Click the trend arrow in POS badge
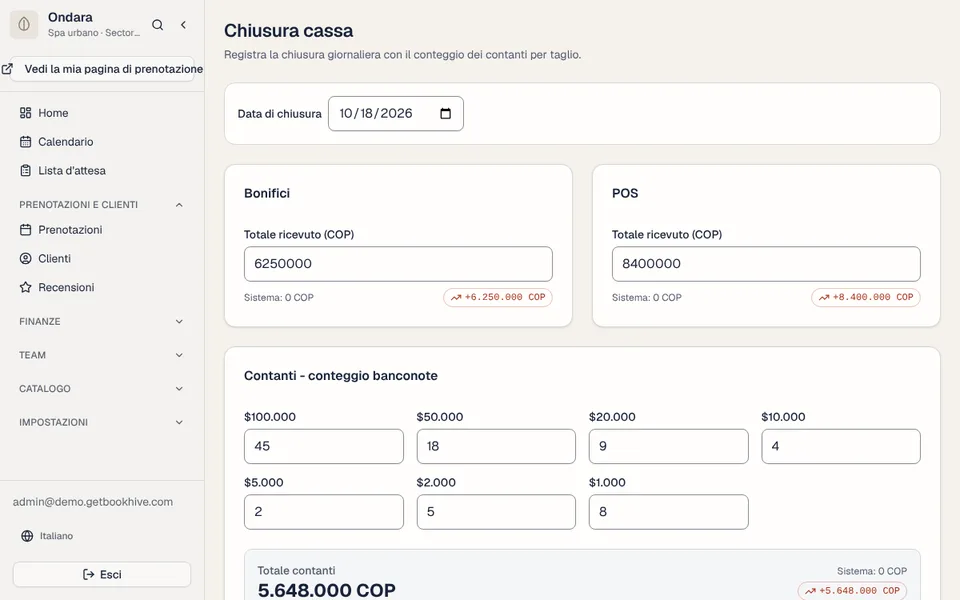The width and height of the screenshot is (960, 600). pyautogui.click(x=824, y=298)
